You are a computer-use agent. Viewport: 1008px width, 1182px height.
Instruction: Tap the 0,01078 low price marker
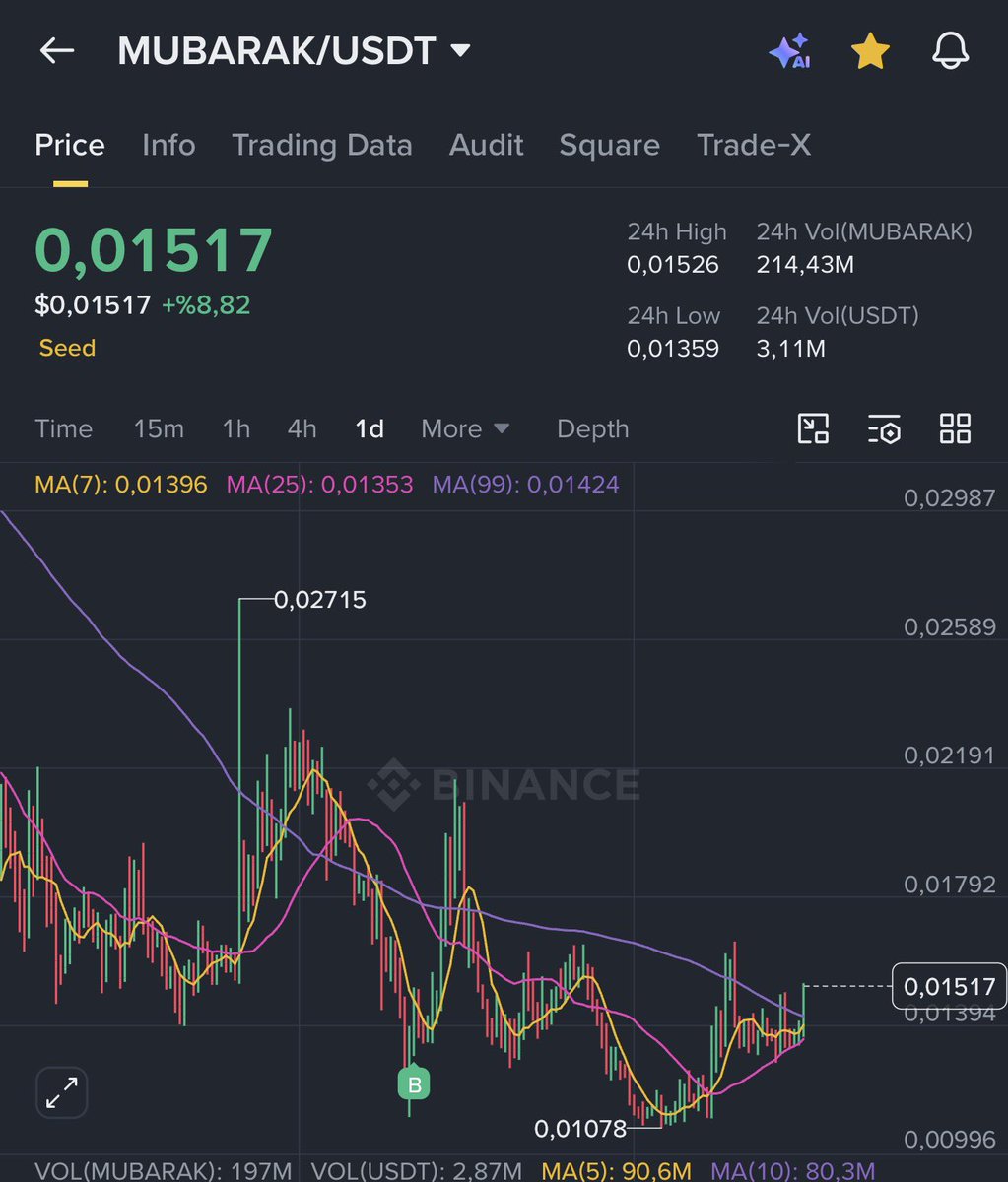pyautogui.click(x=580, y=1129)
